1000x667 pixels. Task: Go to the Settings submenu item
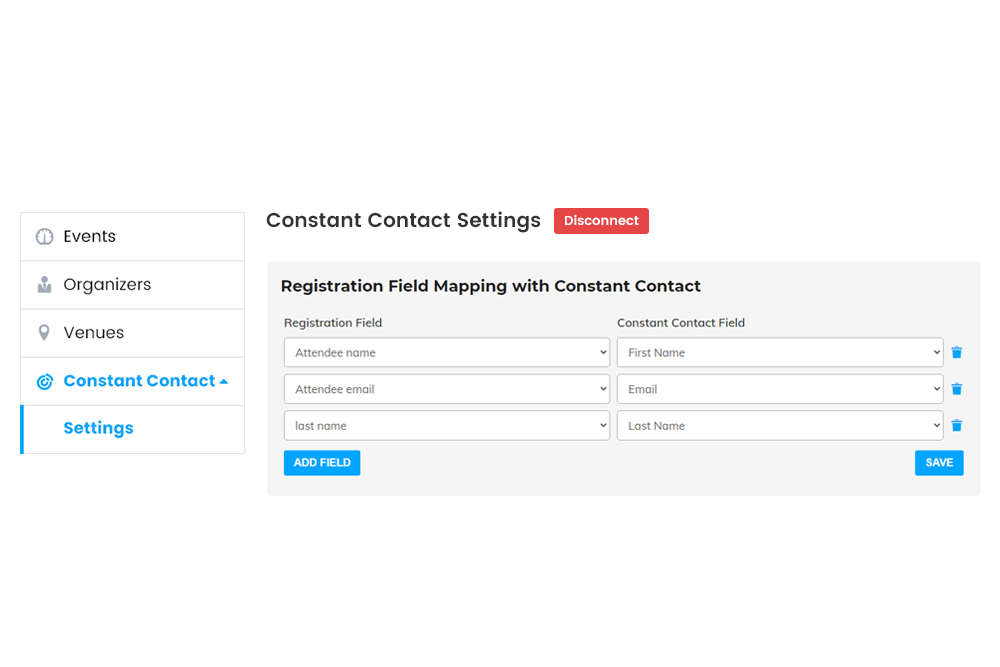pos(98,428)
